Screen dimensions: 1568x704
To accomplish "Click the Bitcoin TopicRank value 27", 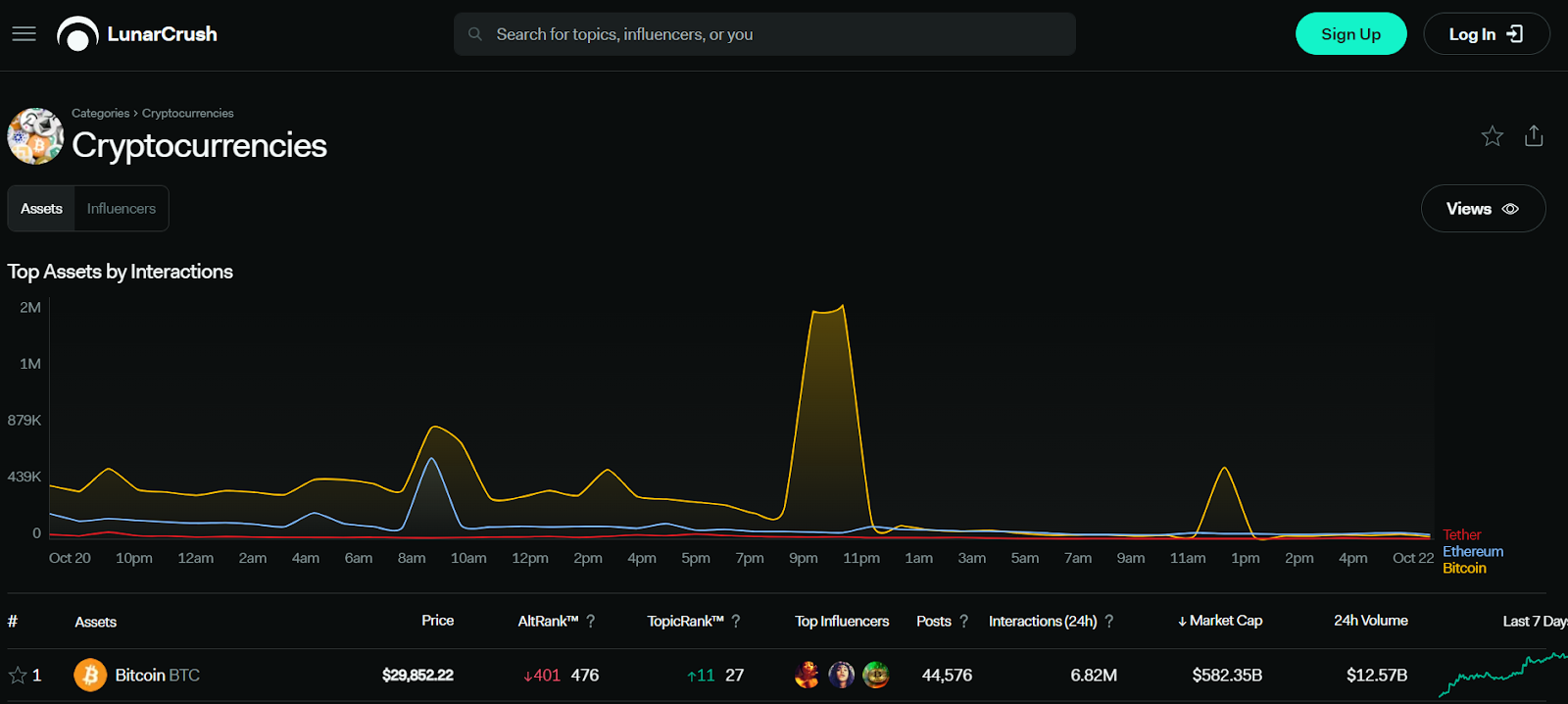I will coord(735,676).
